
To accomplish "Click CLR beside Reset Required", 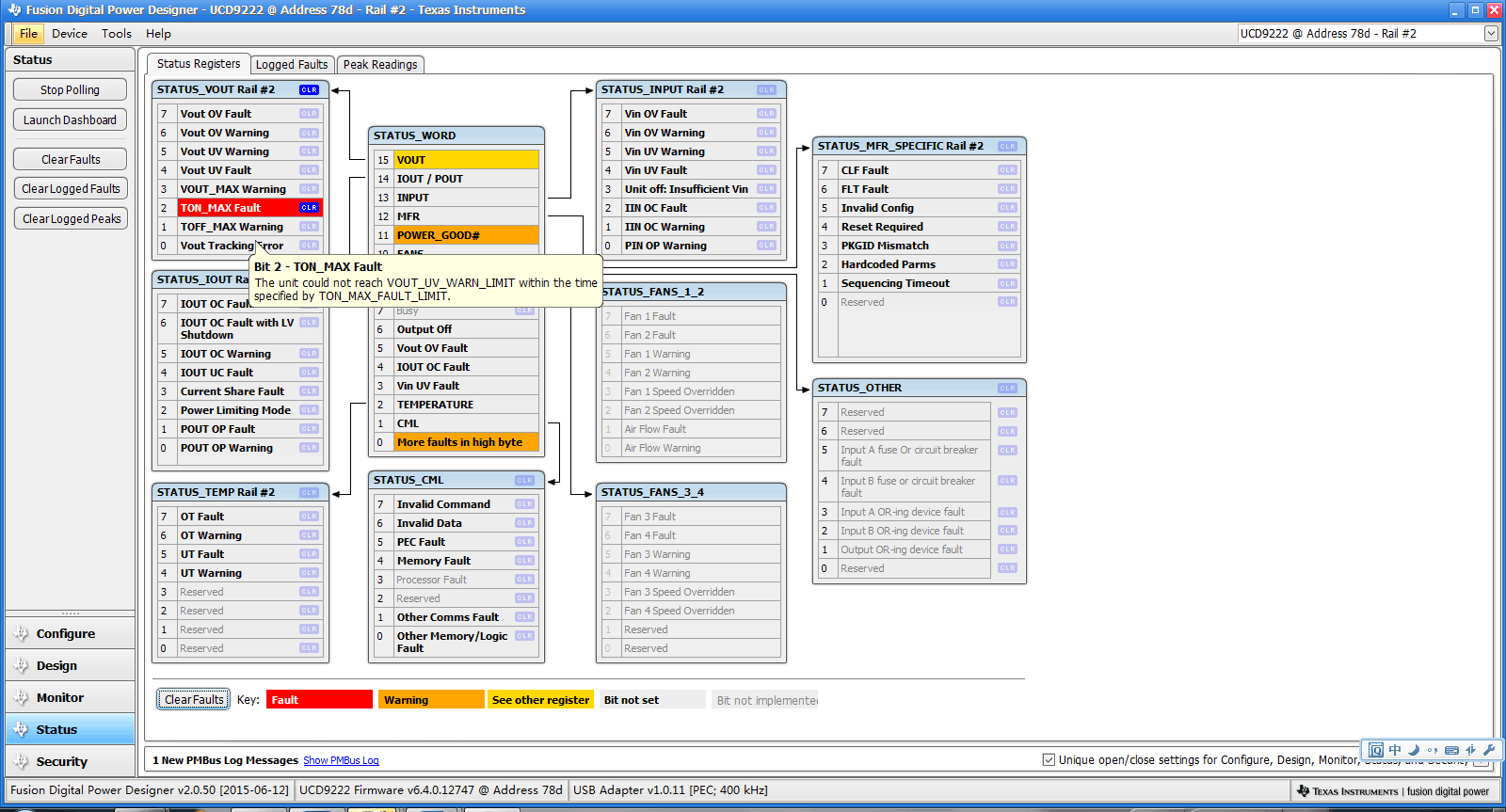I will [x=1007, y=227].
